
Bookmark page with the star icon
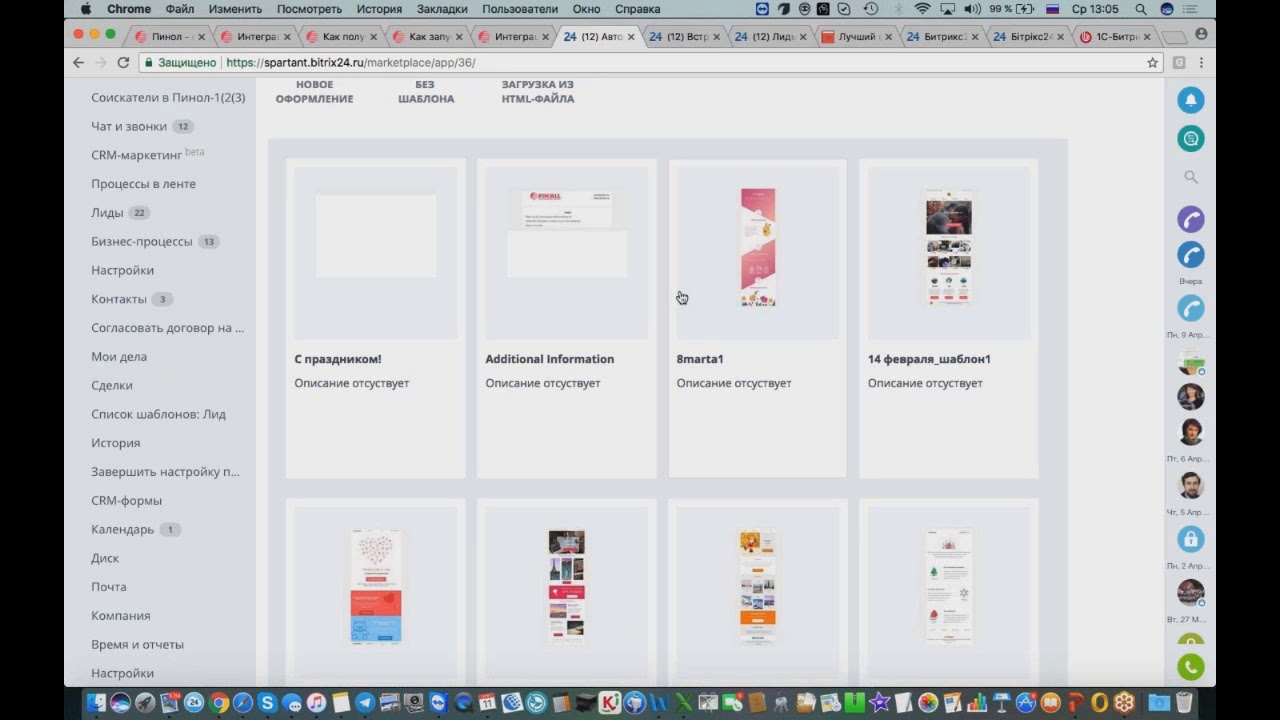pos(1152,62)
